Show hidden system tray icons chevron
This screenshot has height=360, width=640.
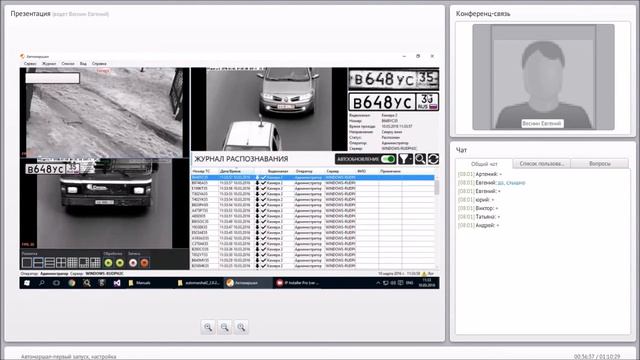378,283
